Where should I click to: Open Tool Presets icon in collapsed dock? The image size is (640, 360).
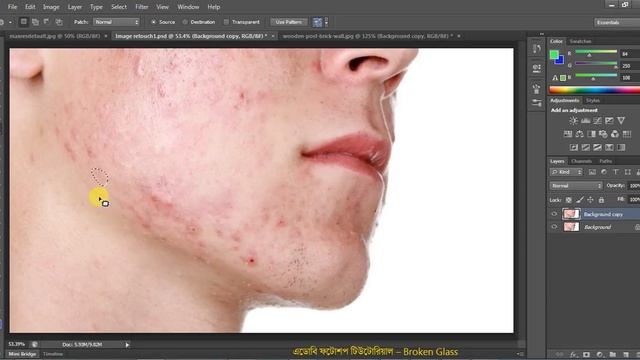point(536,104)
